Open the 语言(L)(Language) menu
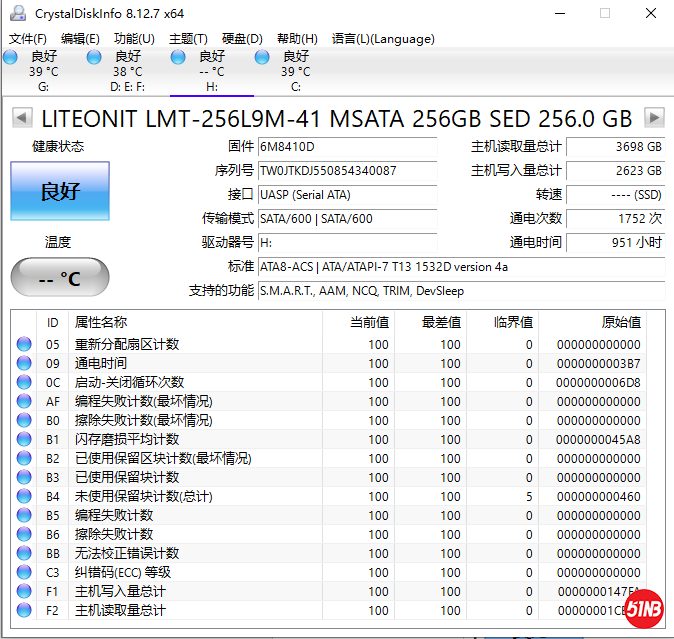 click(x=383, y=39)
